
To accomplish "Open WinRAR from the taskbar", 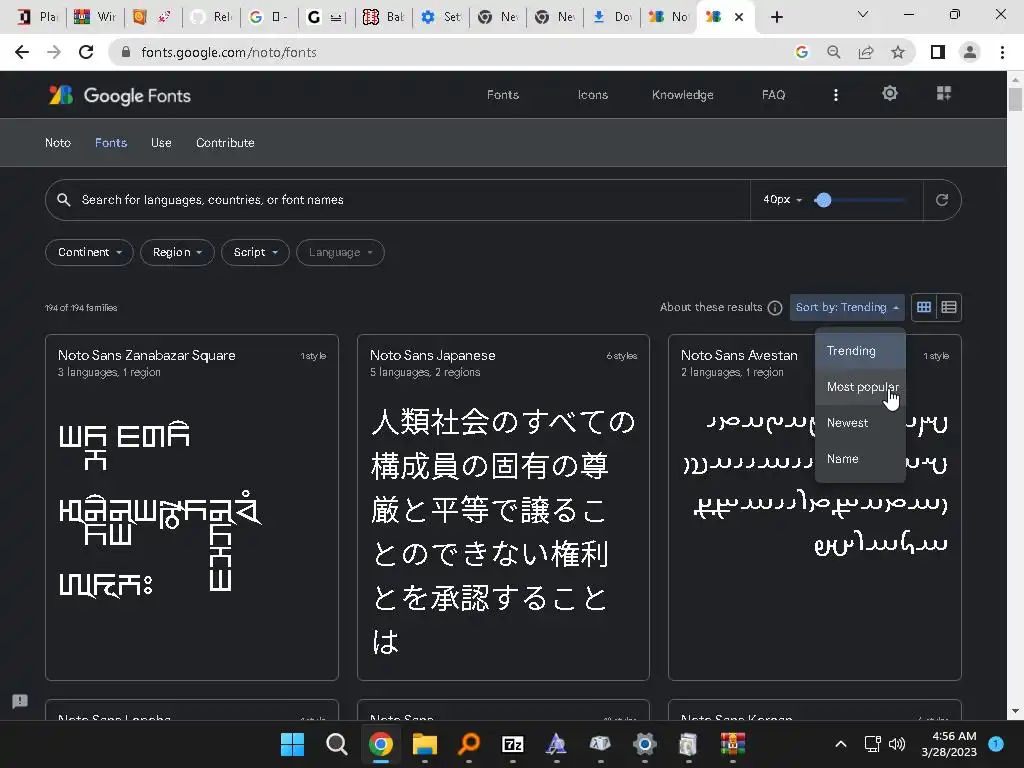I will click(x=733, y=744).
